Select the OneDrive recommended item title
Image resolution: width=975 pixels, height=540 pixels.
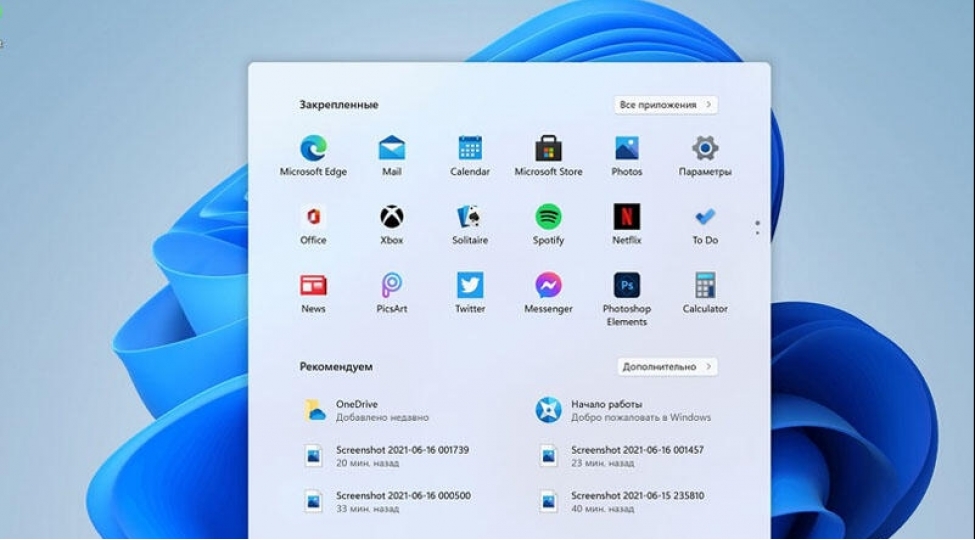tap(357, 404)
